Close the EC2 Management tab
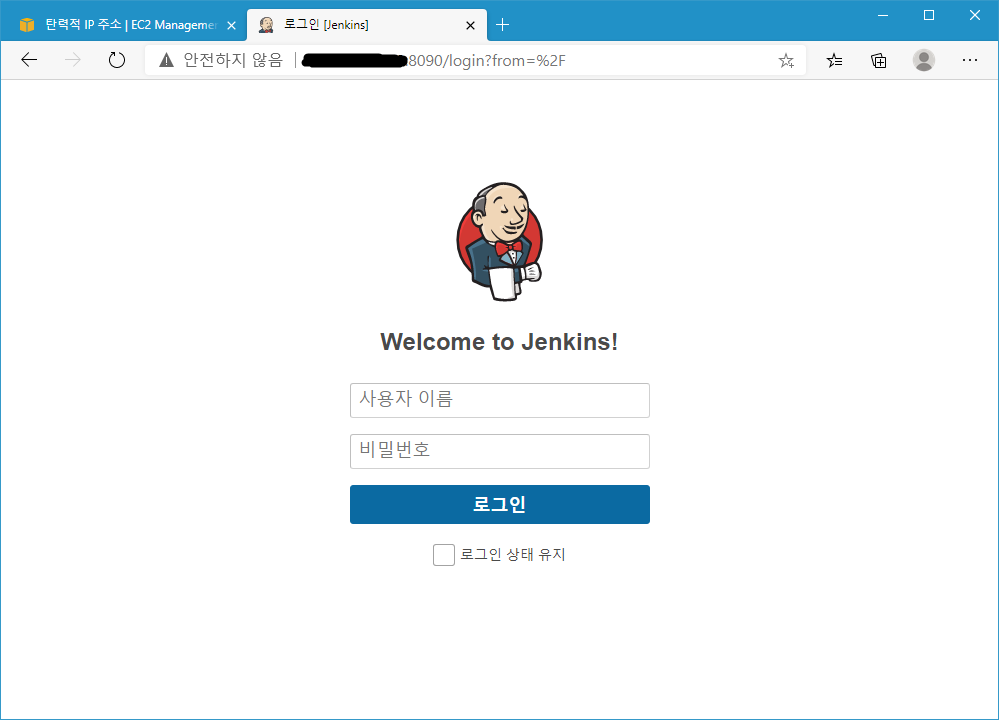 coord(231,25)
